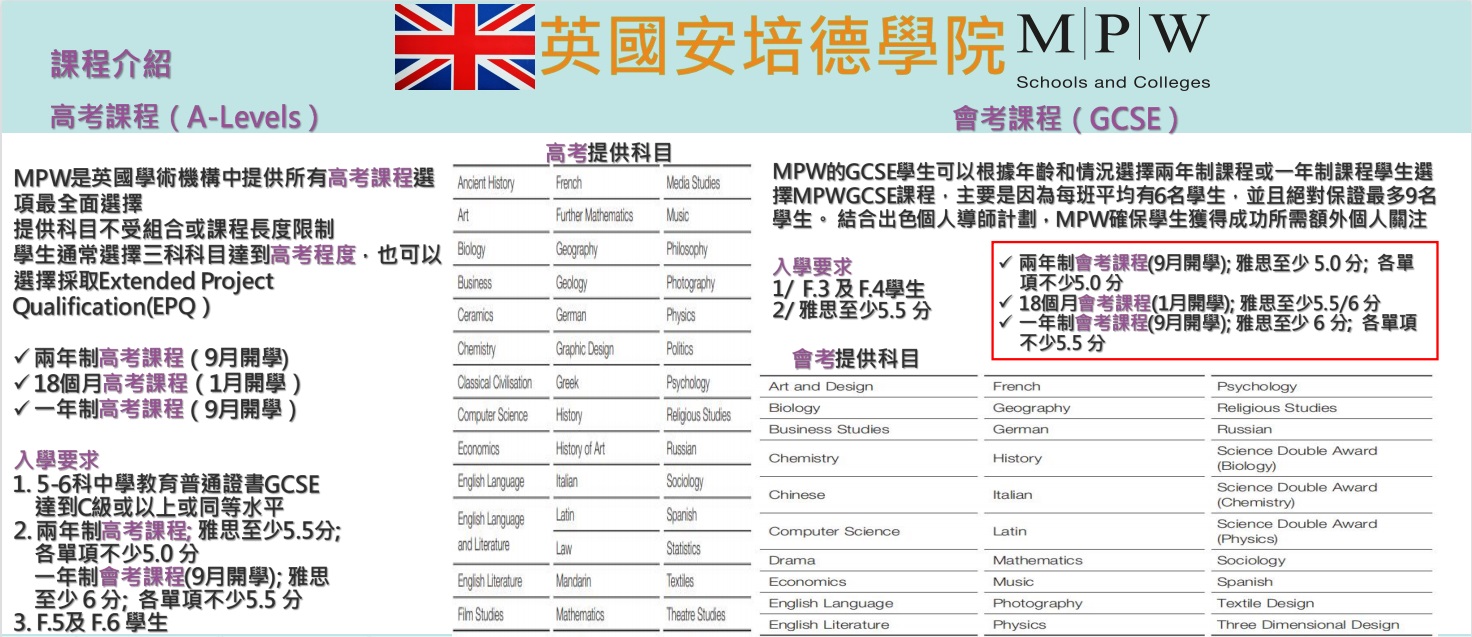1472x637 pixels.
Task: Click the 高考課程（A-Levels）heading
Action: pos(186,118)
